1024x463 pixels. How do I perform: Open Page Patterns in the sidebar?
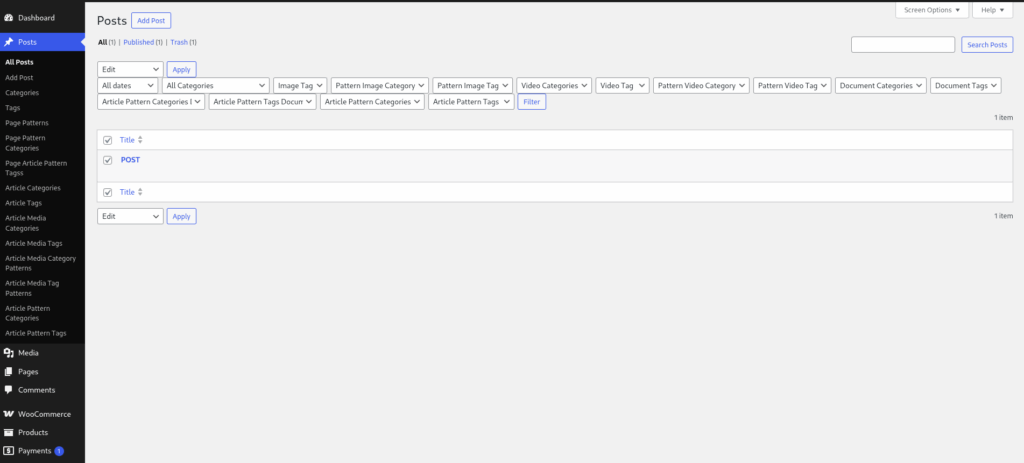click(27, 123)
